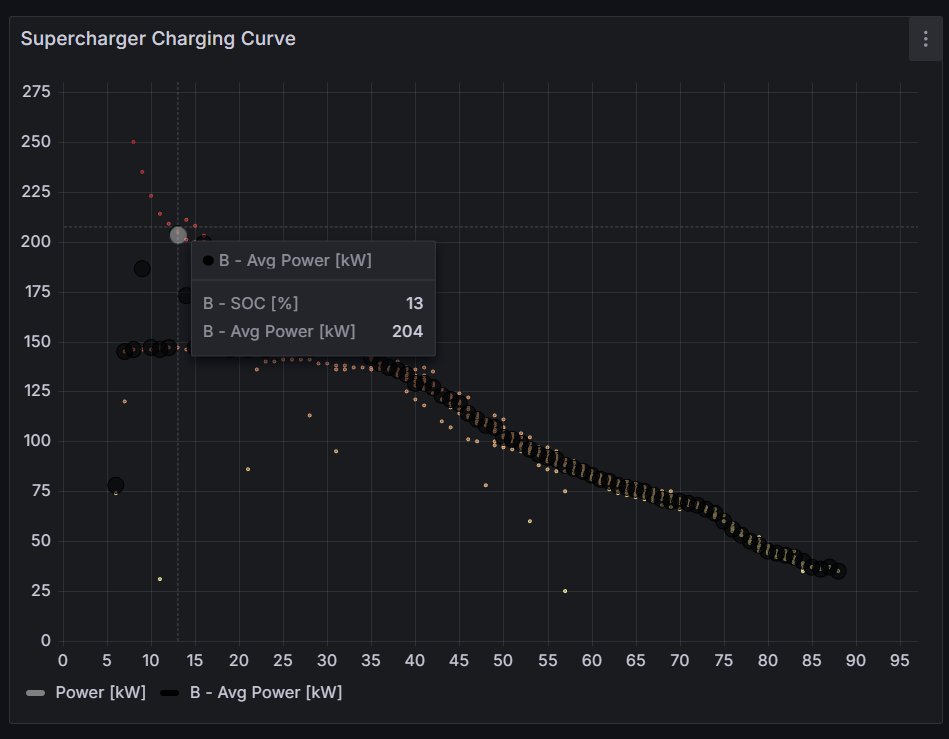The height and width of the screenshot is (739, 949).
Task: Click the X-axis label 35
Action: point(370,660)
